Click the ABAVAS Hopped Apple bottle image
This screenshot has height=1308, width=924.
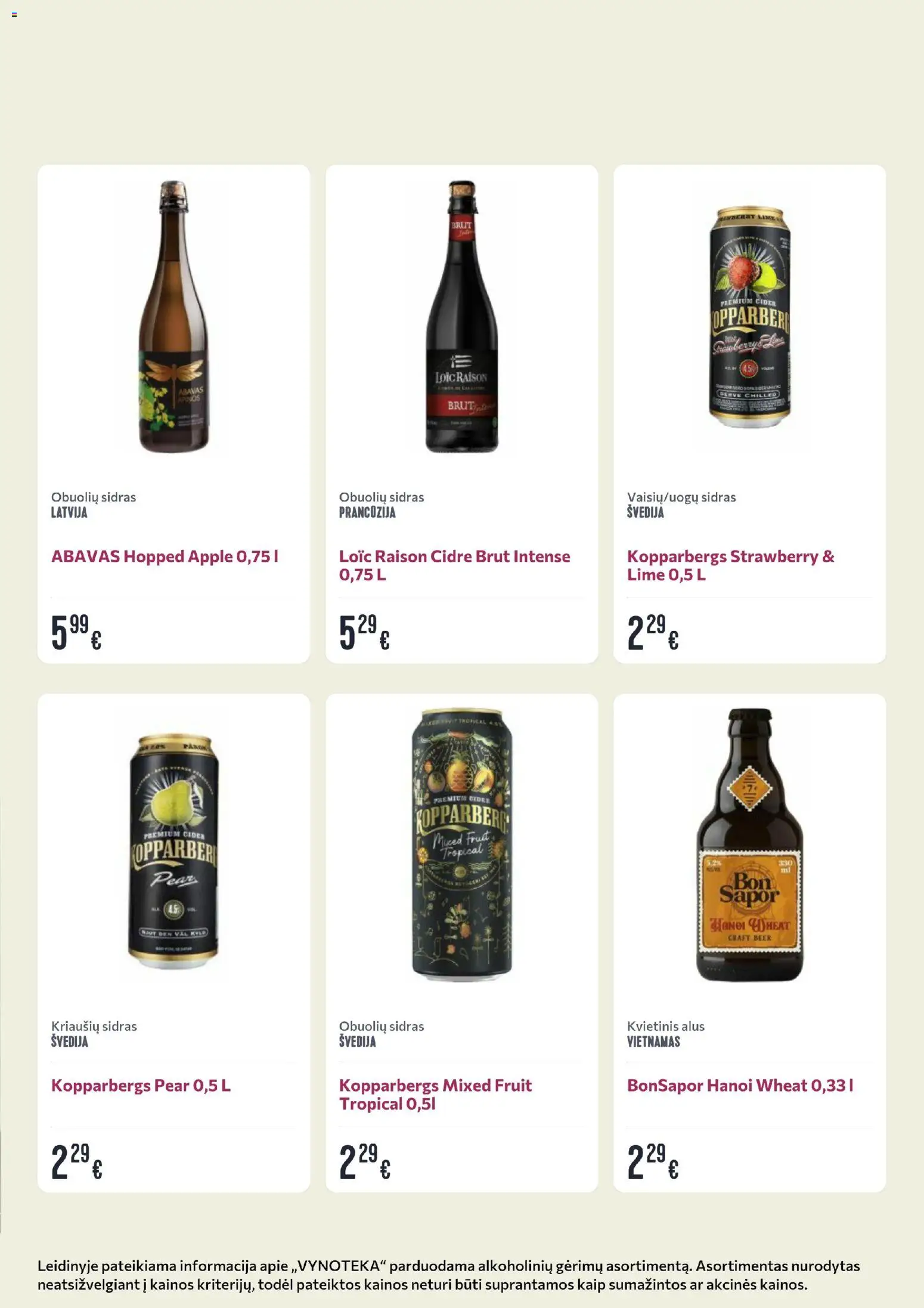173,317
